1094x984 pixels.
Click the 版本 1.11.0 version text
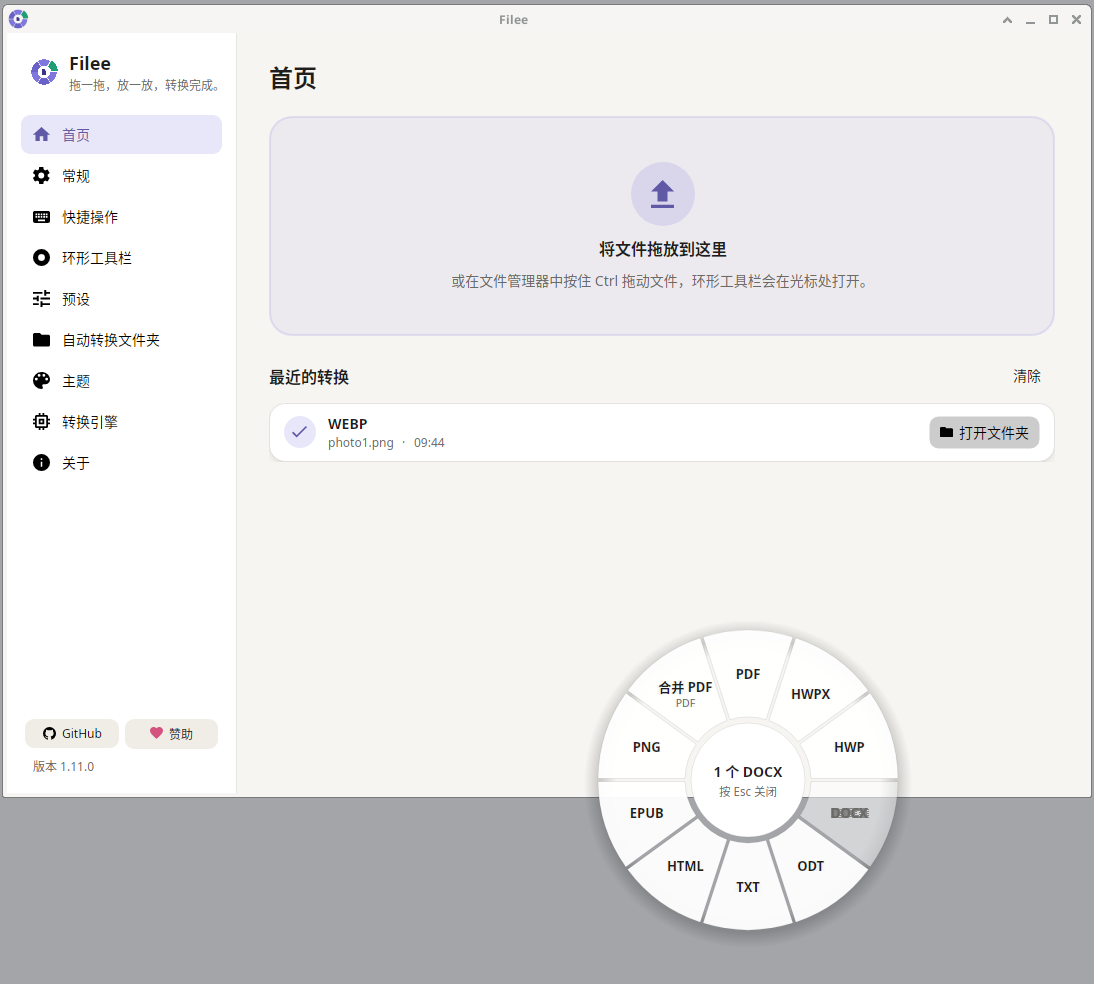point(63,766)
